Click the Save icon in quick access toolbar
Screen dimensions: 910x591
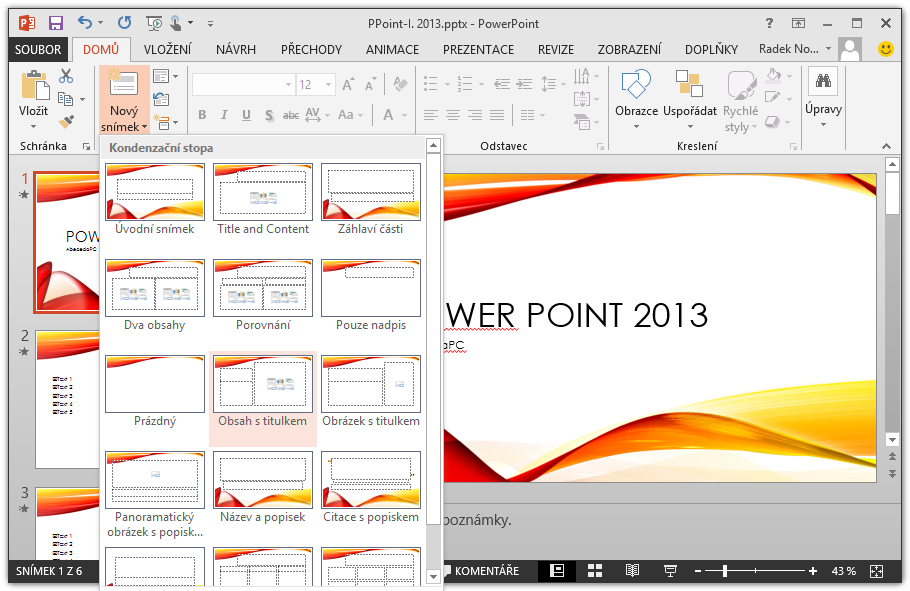click(x=56, y=23)
